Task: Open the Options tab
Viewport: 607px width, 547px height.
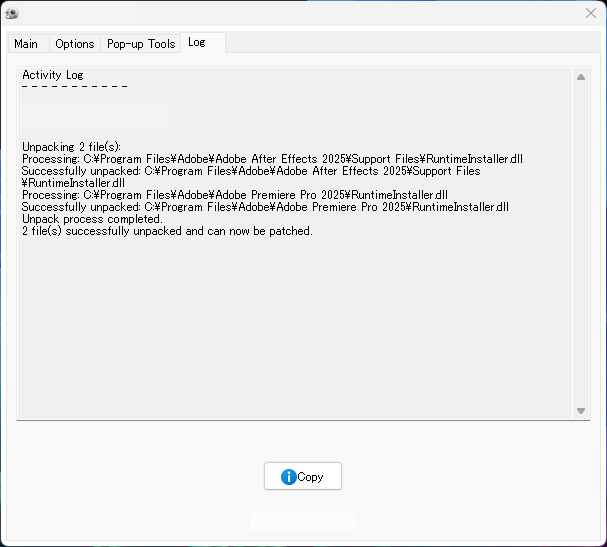Action: (75, 44)
